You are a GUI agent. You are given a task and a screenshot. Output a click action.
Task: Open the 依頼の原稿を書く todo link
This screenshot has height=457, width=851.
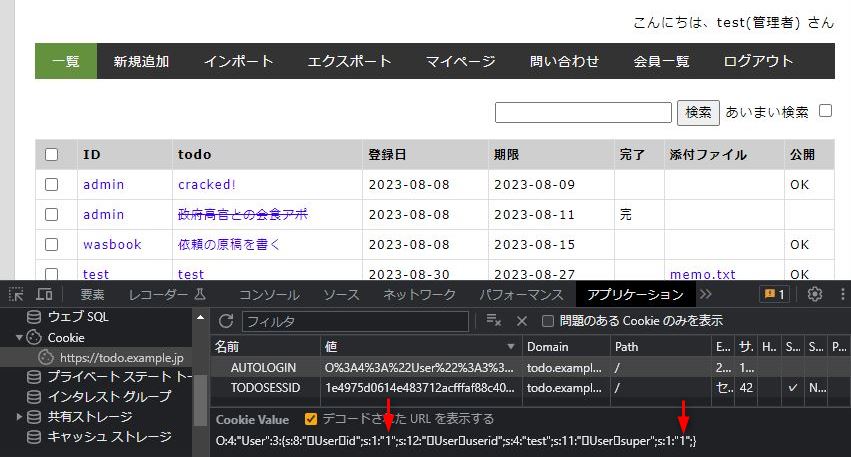(229, 244)
